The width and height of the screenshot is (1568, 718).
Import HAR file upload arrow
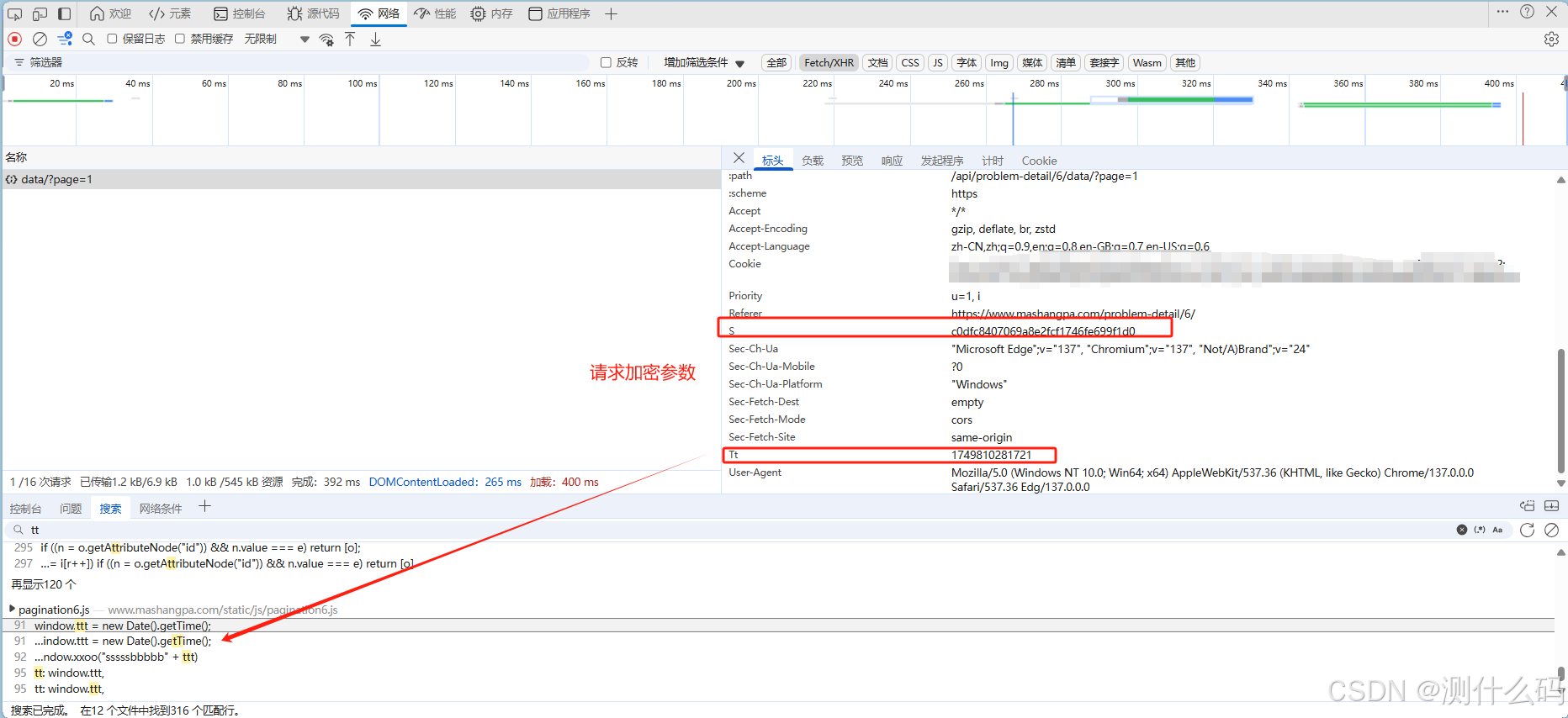pos(350,39)
